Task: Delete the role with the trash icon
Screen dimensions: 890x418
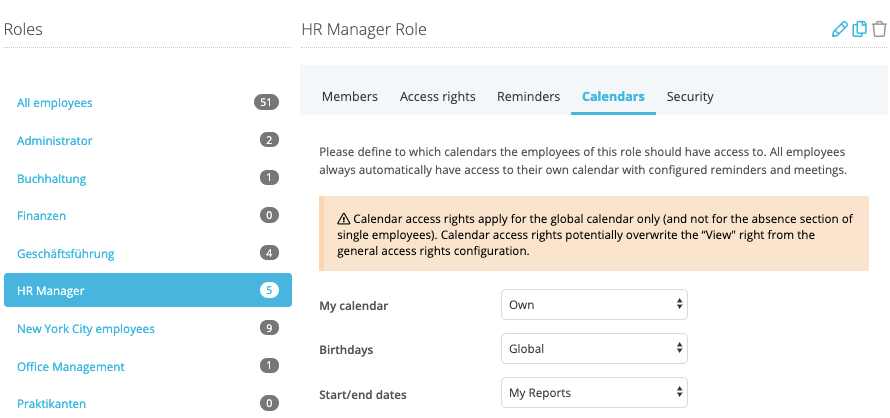Action: click(879, 29)
